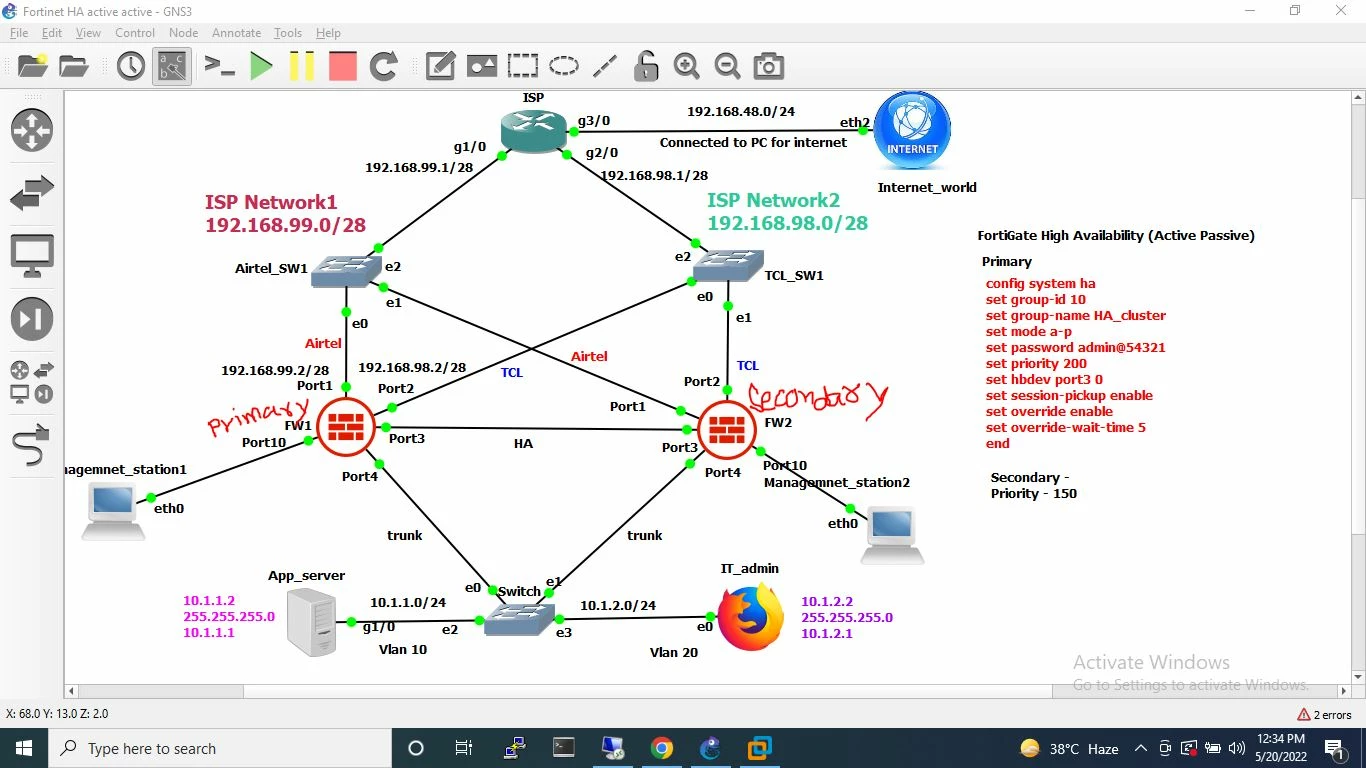Start all nodes with green play button
This screenshot has width=1366, height=768.
click(261, 66)
